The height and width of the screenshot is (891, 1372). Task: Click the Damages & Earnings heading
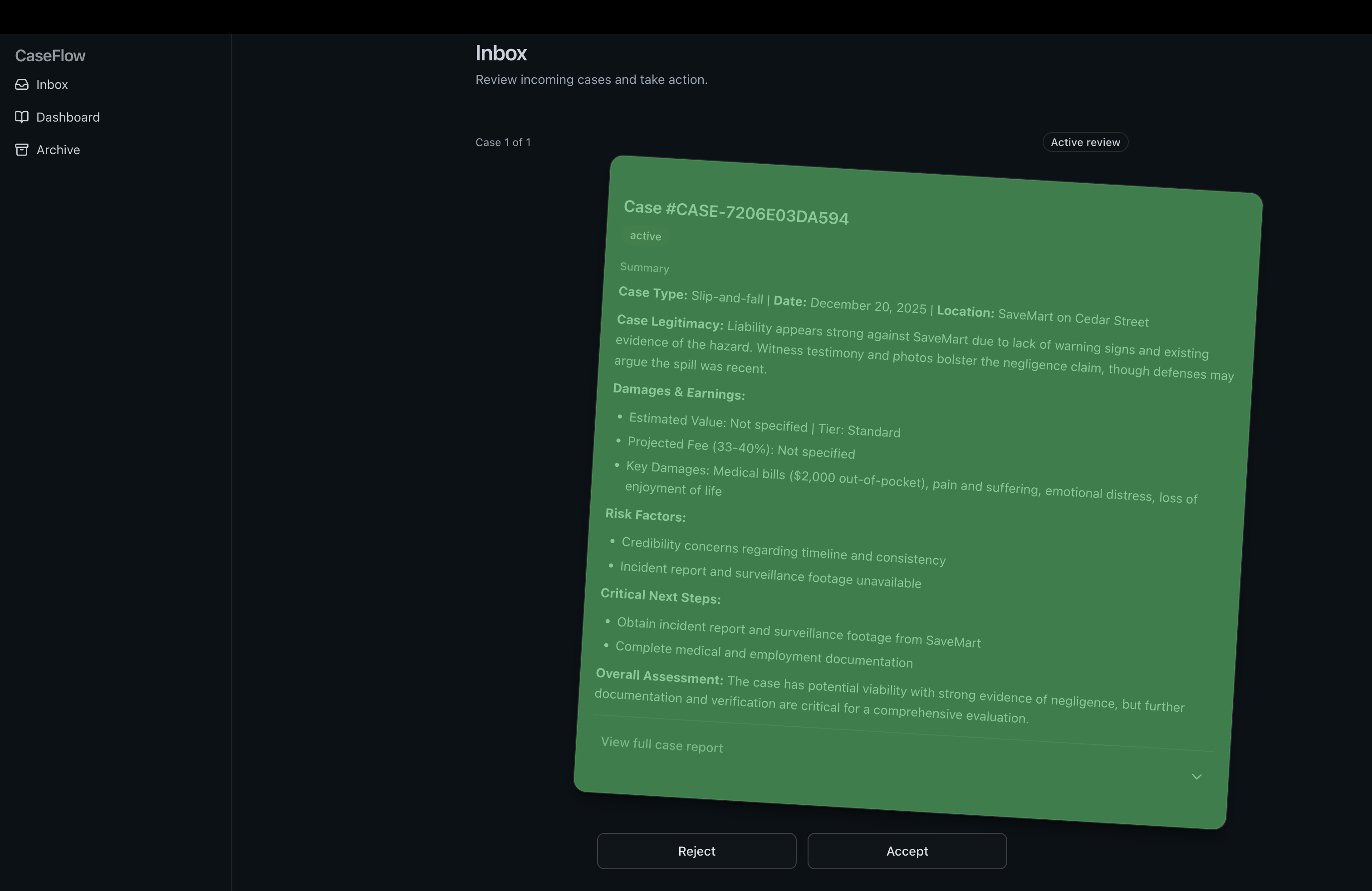pos(678,392)
